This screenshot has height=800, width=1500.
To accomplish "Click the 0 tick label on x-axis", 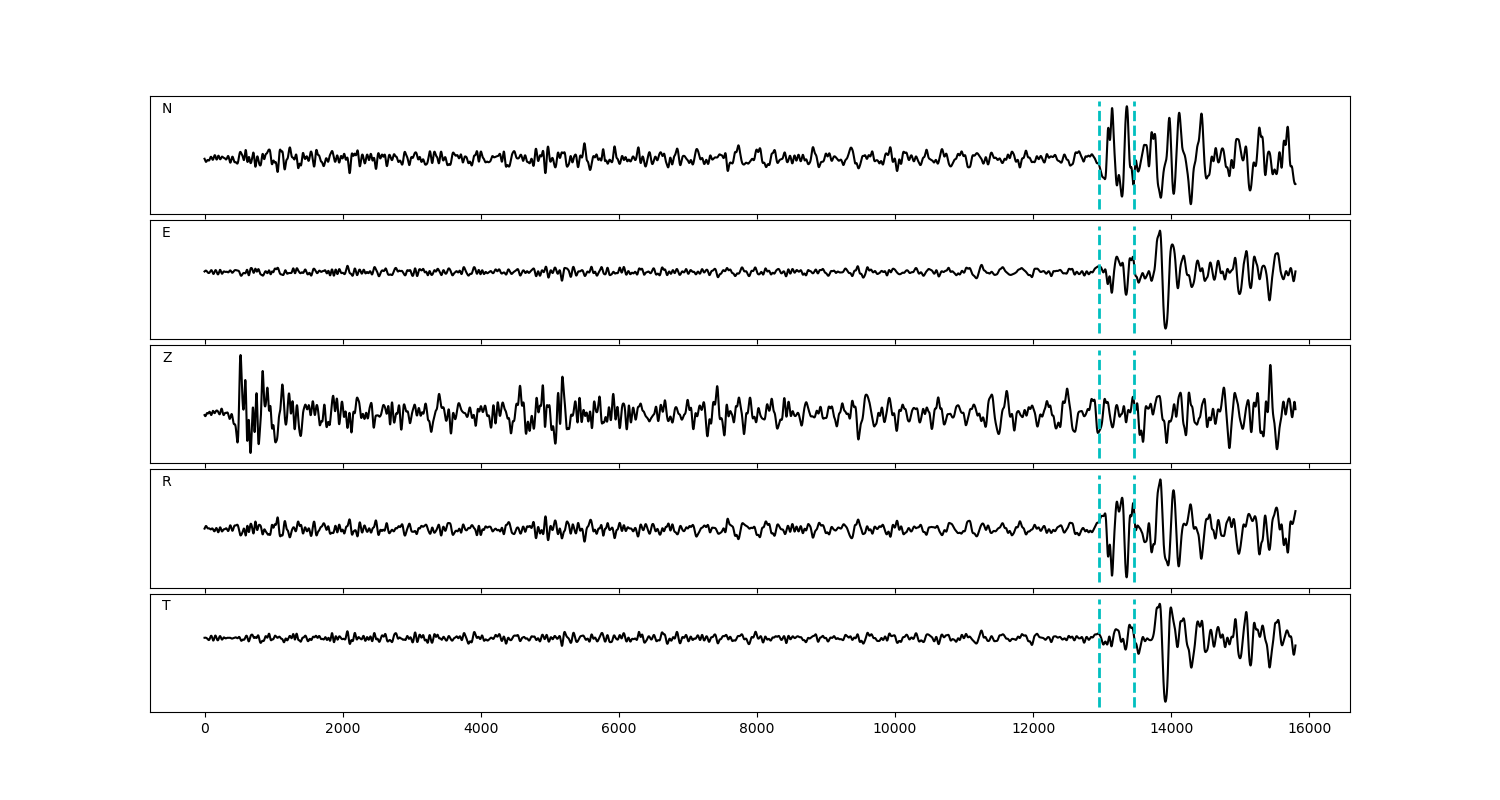I will click(x=205, y=729).
